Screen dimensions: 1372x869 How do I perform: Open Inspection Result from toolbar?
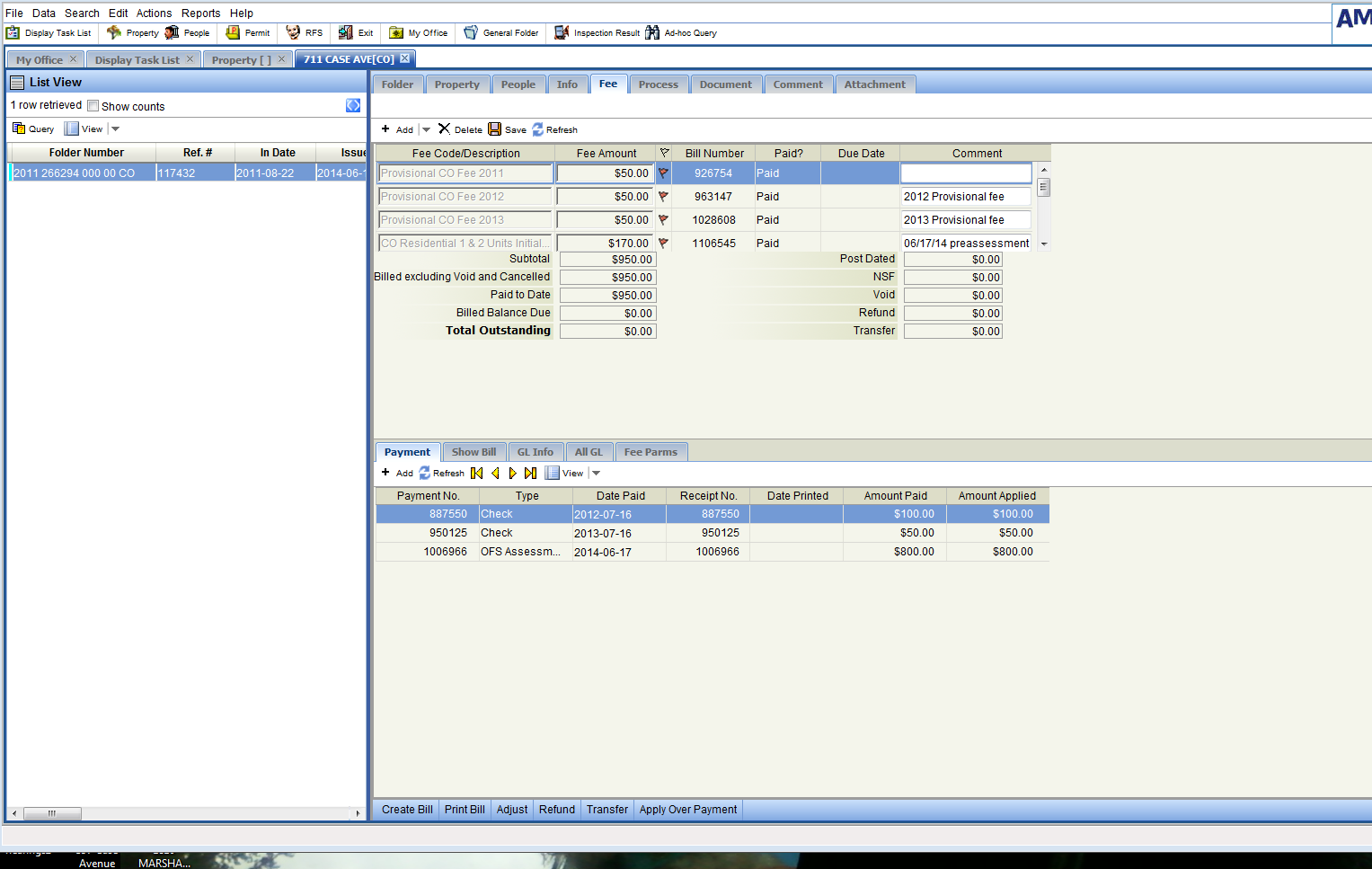(562, 33)
